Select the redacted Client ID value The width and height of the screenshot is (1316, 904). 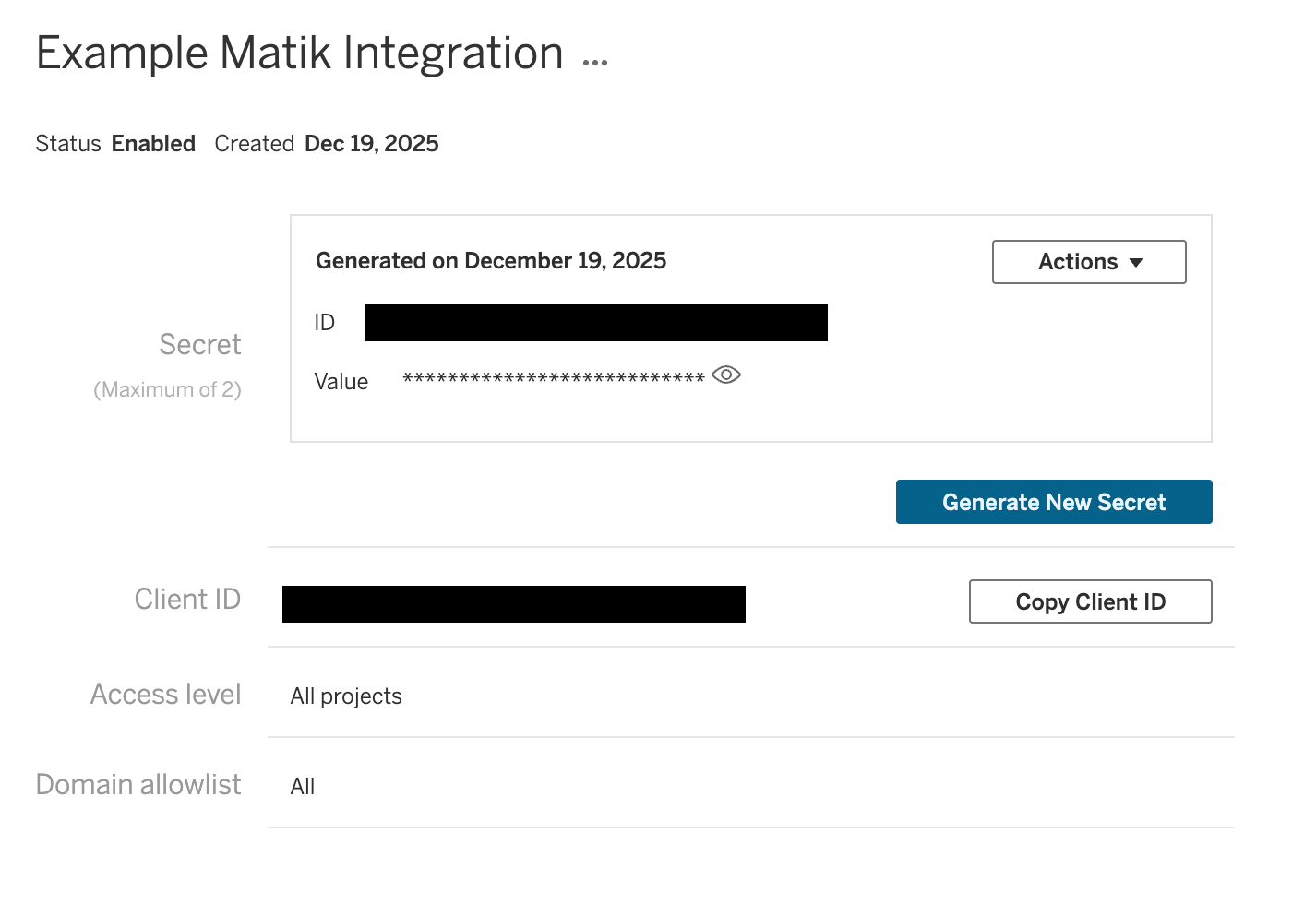[x=513, y=604]
